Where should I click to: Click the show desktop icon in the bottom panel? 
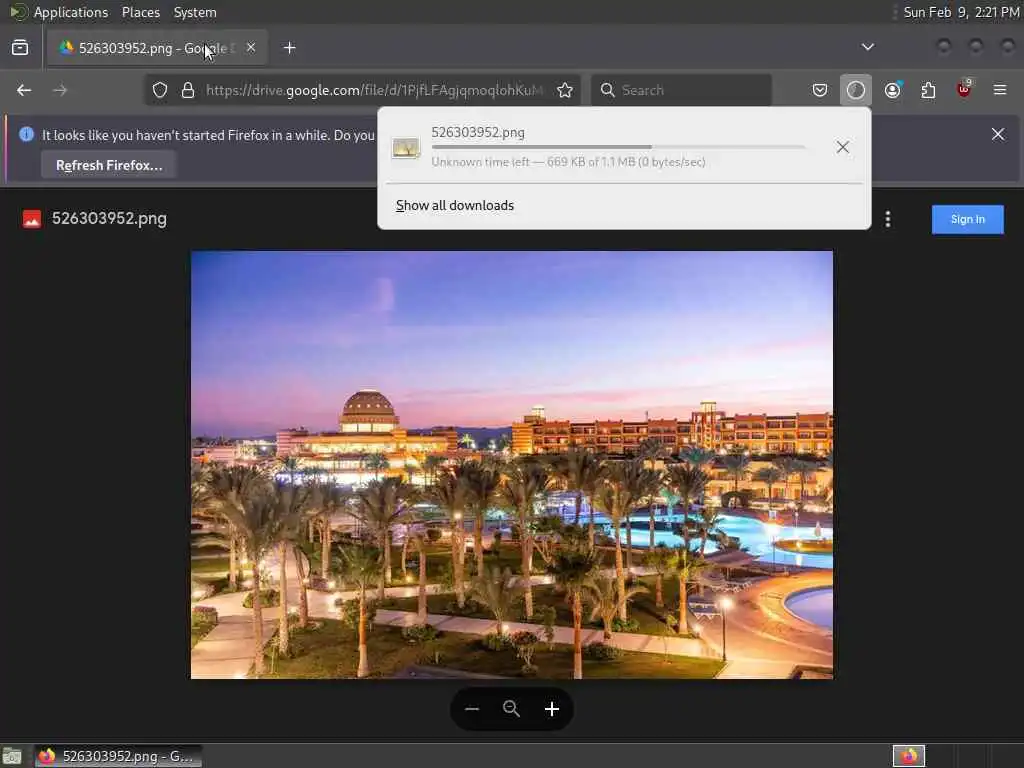12,756
